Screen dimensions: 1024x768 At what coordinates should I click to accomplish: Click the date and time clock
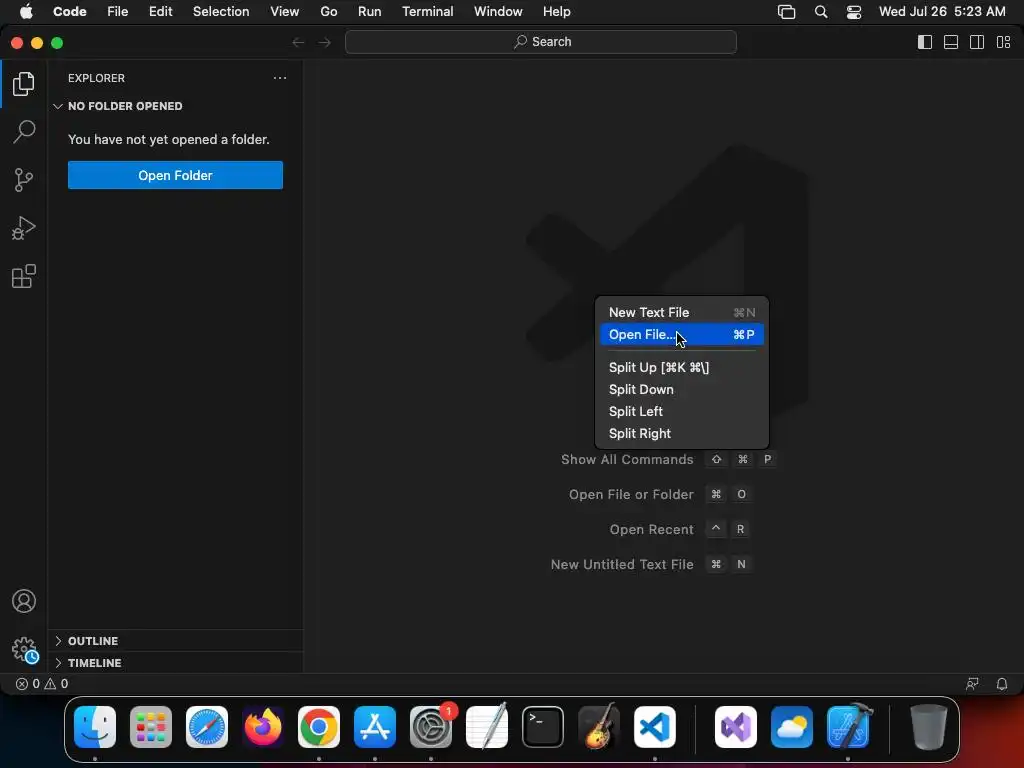[x=942, y=12]
